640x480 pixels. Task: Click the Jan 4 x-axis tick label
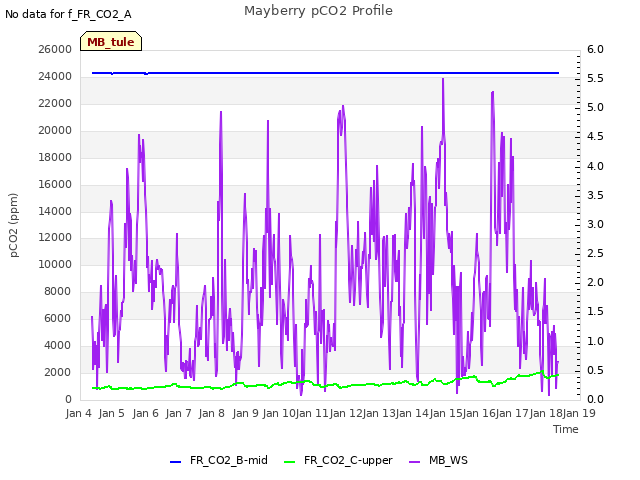(x=78, y=413)
